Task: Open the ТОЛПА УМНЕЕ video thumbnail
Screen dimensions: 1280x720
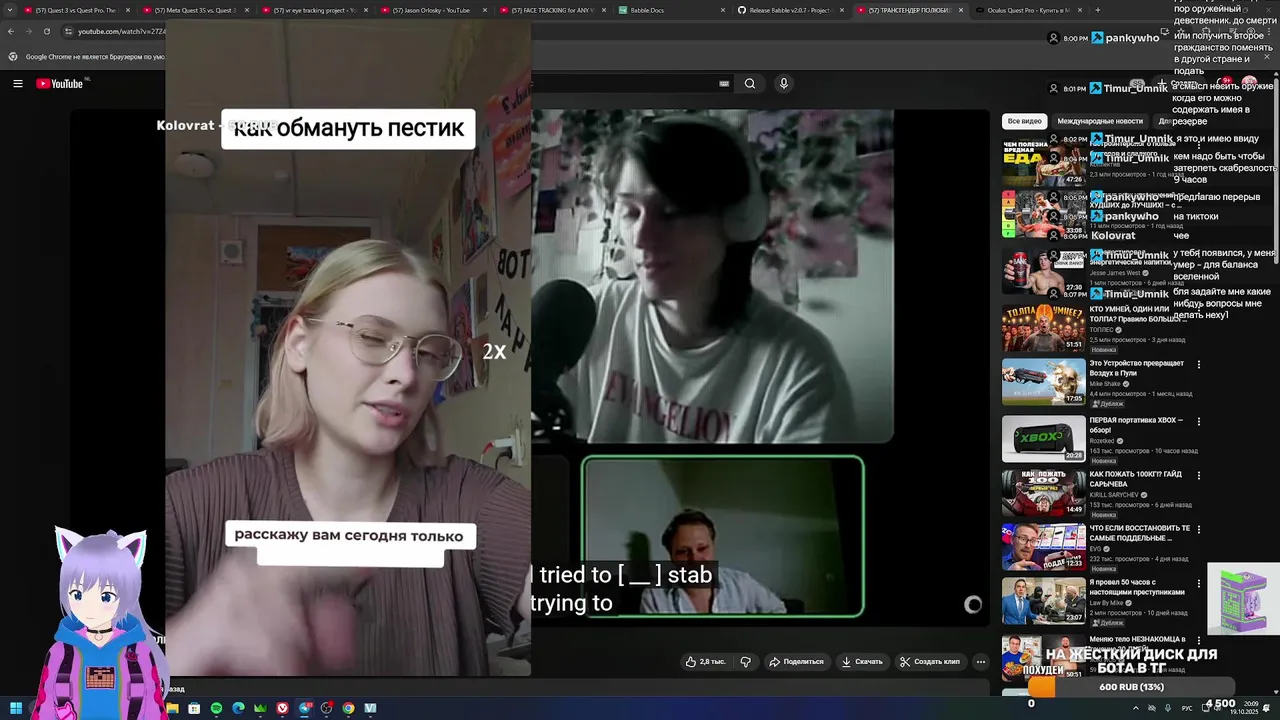Action: coord(1043,327)
